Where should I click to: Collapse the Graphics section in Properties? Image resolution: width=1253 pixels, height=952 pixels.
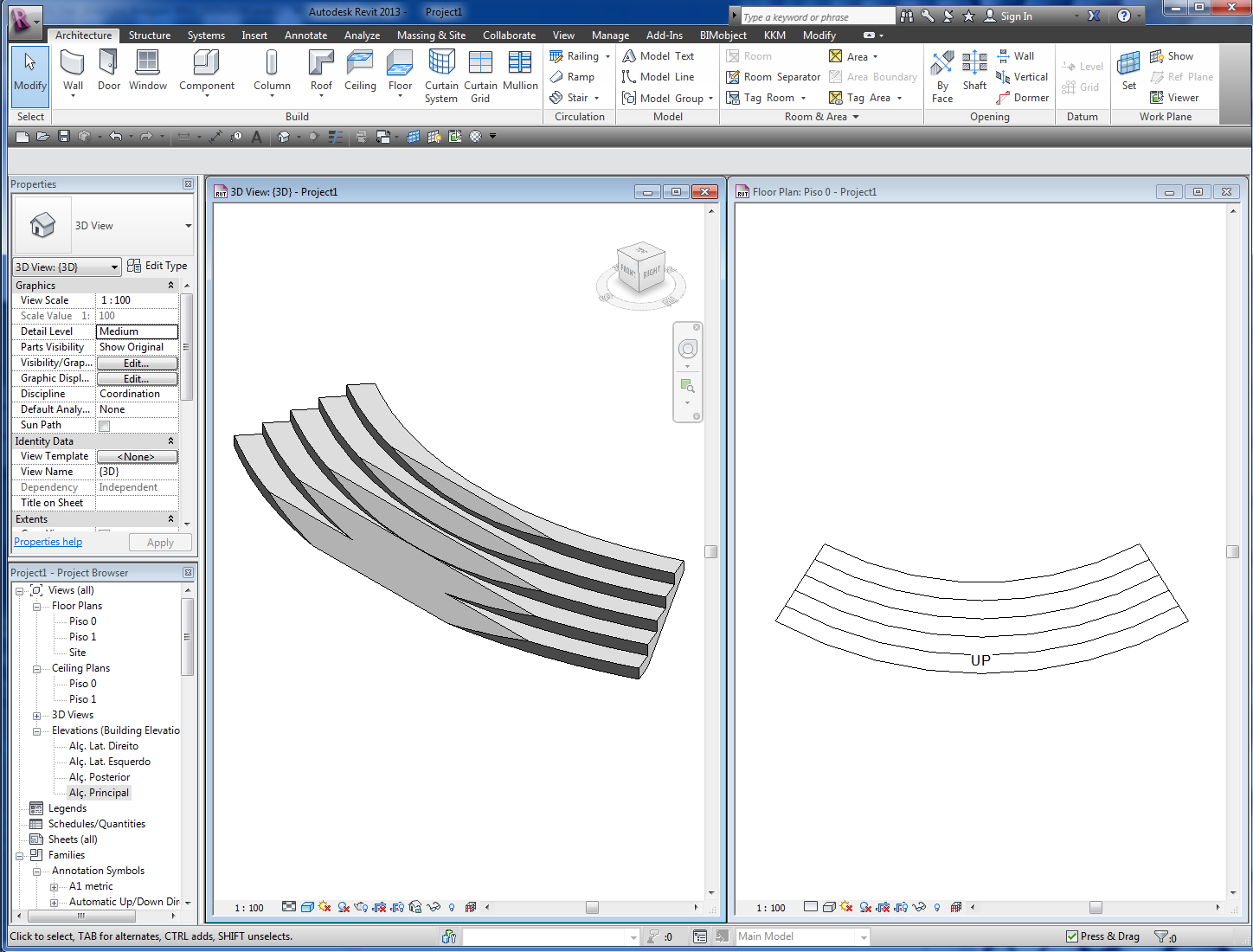click(170, 286)
